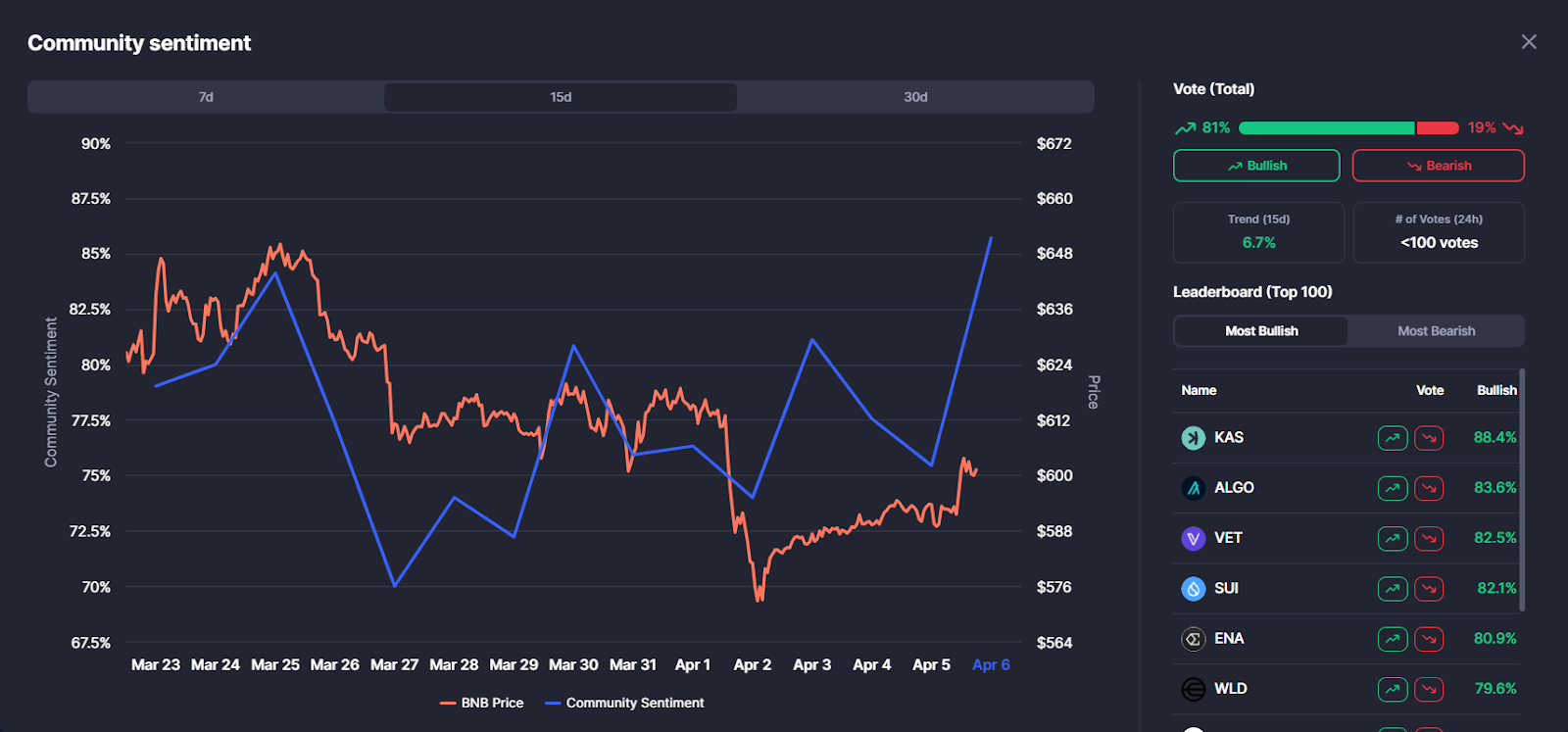The image size is (1568, 732).
Task: Click the WLD coin logo icon
Action: coord(1193,689)
